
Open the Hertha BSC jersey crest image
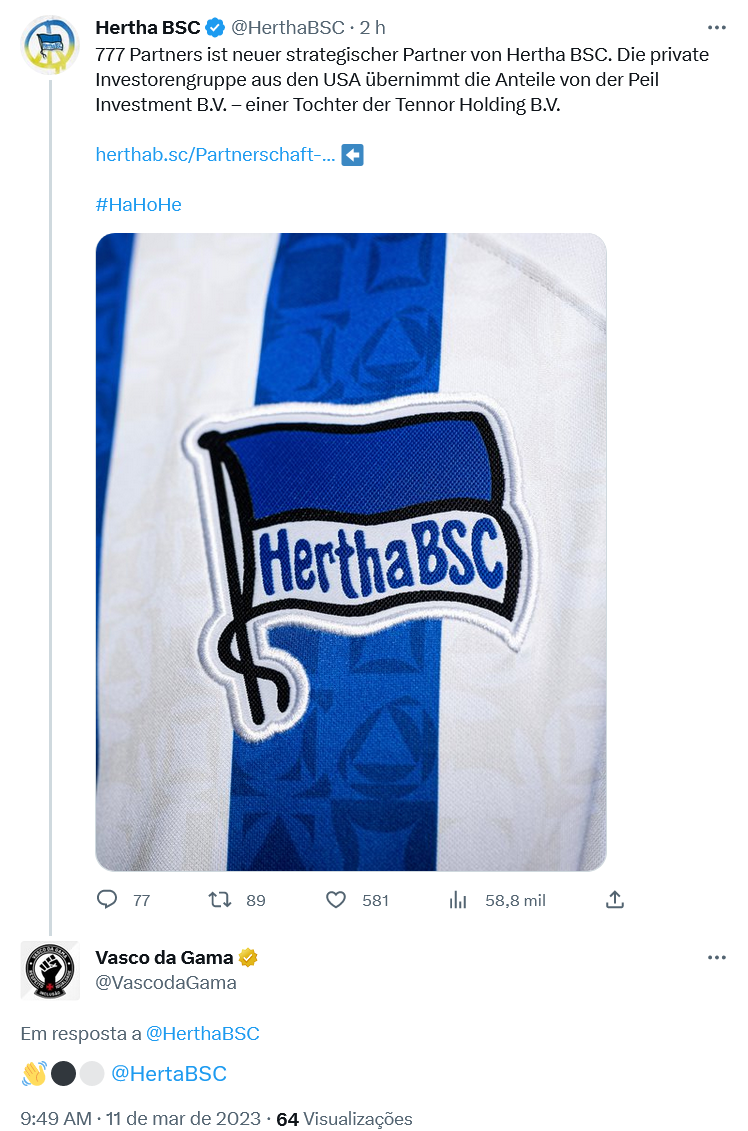point(351,552)
